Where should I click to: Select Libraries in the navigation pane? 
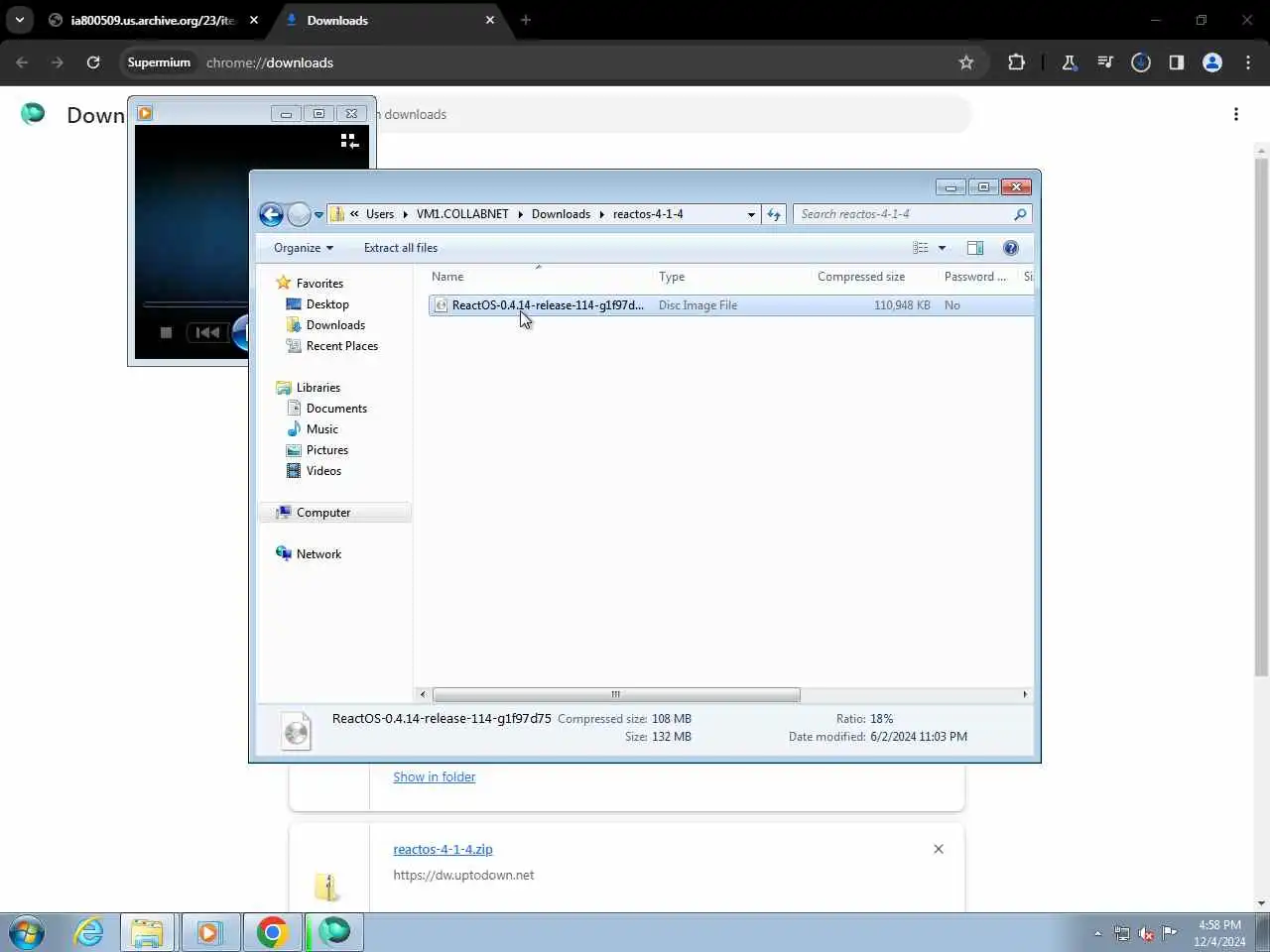[317, 388]
